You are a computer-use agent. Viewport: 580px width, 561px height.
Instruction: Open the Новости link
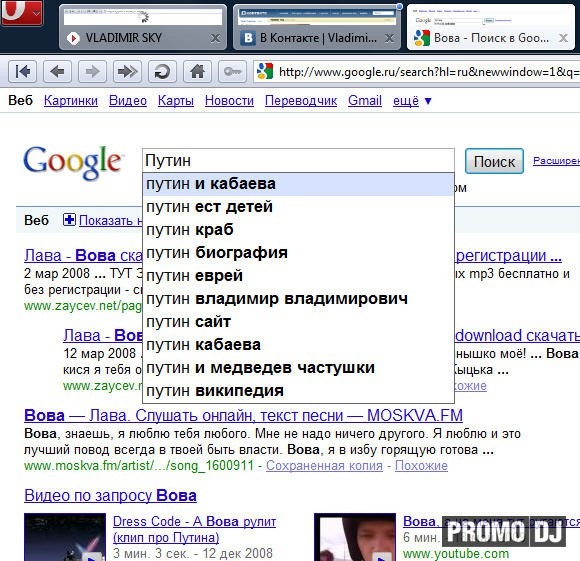[x=229, y=101]
